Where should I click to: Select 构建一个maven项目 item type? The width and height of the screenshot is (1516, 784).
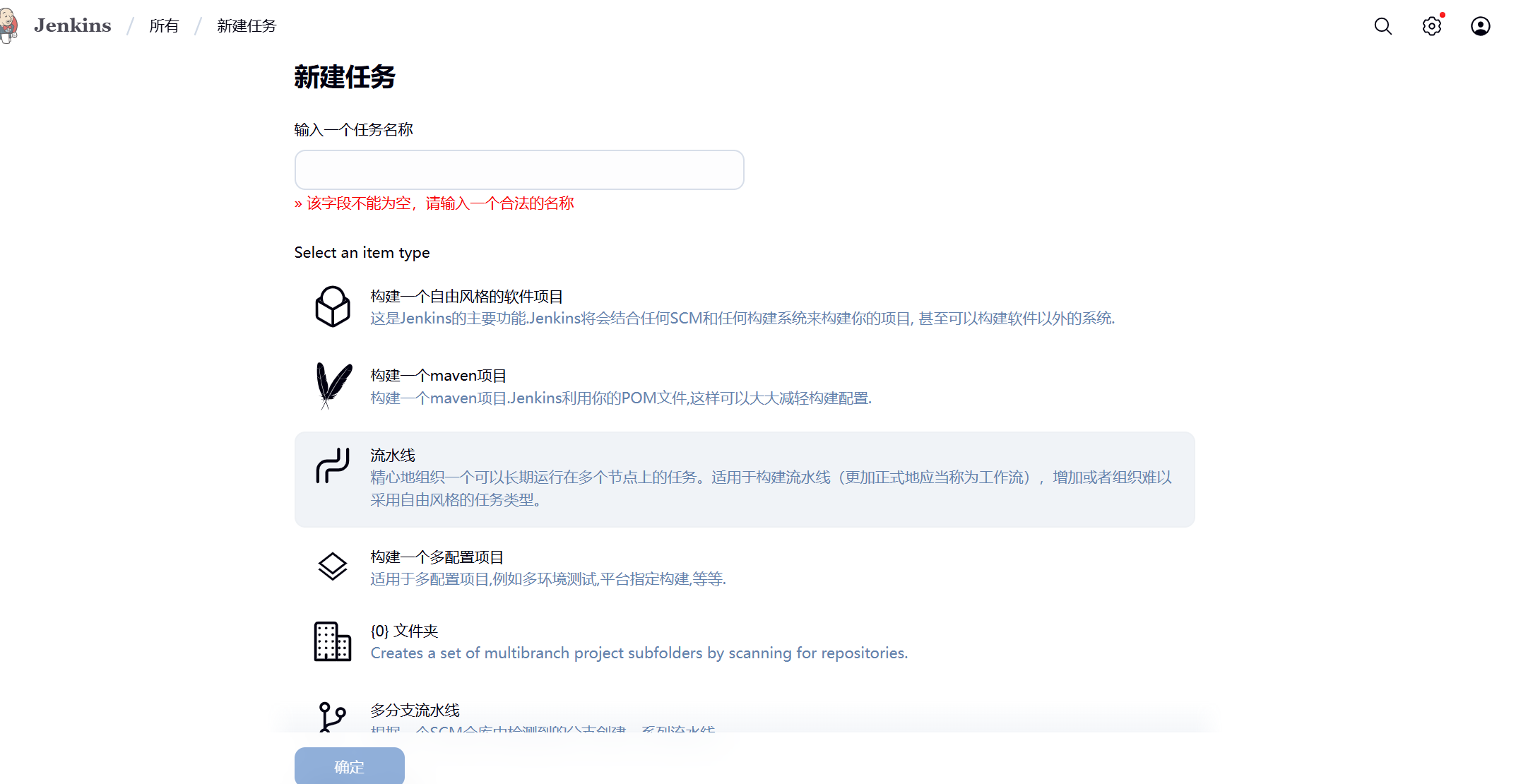[x=438, y=376]
